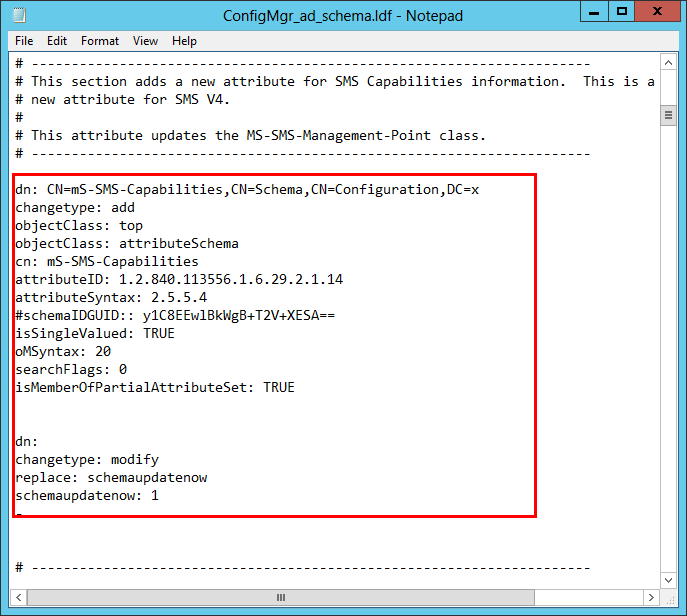Click the horizontal scrollbar left arrow

click(x=20, y=597)
